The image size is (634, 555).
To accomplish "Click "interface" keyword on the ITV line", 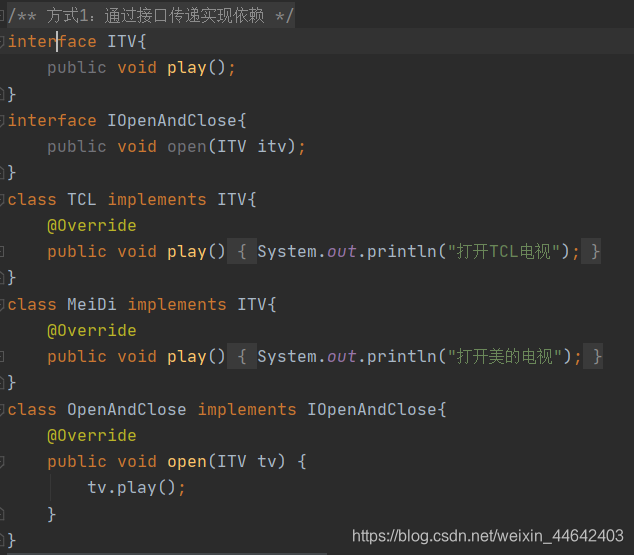I will (x=52, y=41).
